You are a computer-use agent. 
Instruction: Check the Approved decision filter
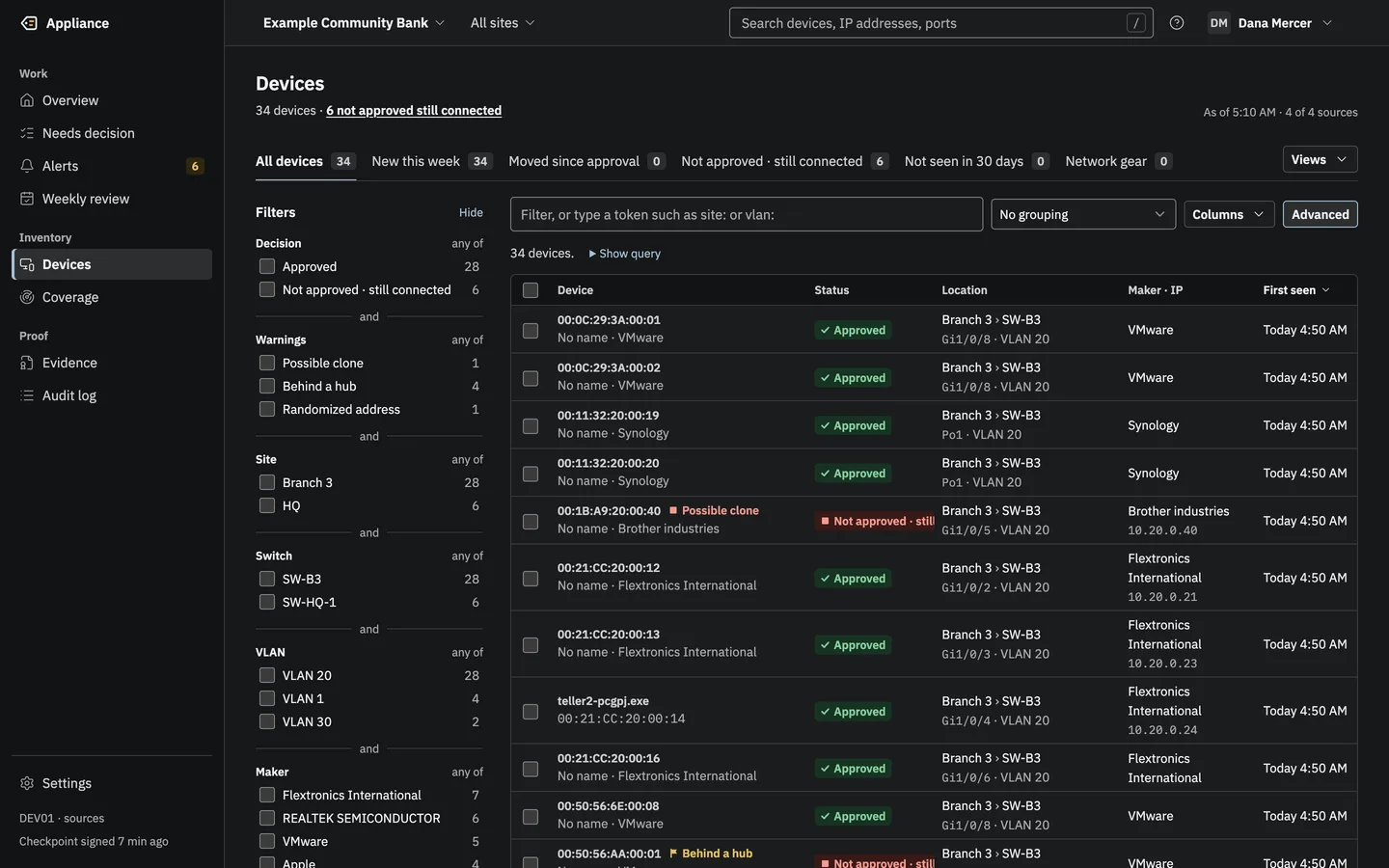[x=267, y=266]
